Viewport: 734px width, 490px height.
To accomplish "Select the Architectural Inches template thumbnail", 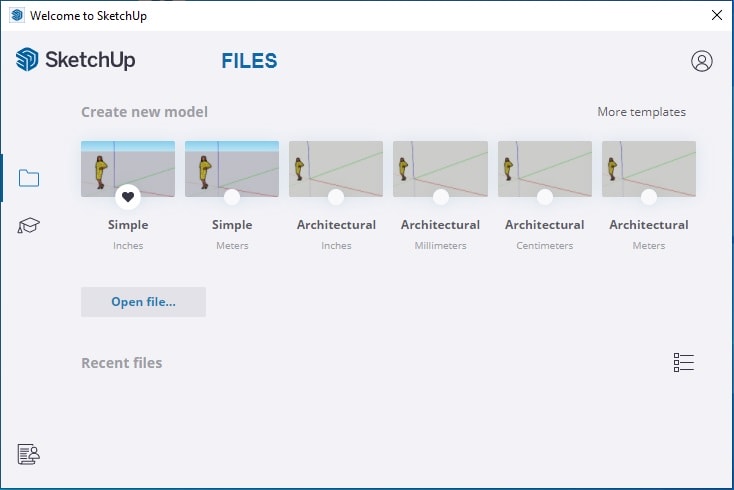I will [336, 168].
